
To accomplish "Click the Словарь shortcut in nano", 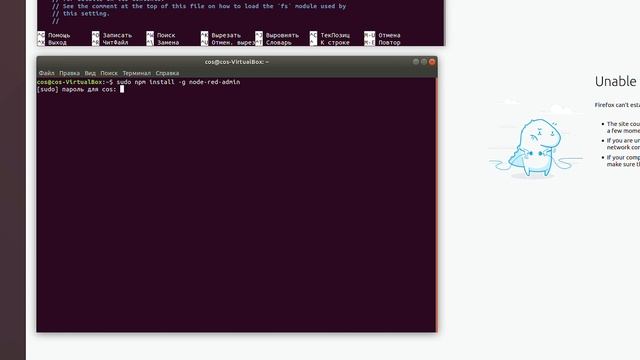I will 273,42.
